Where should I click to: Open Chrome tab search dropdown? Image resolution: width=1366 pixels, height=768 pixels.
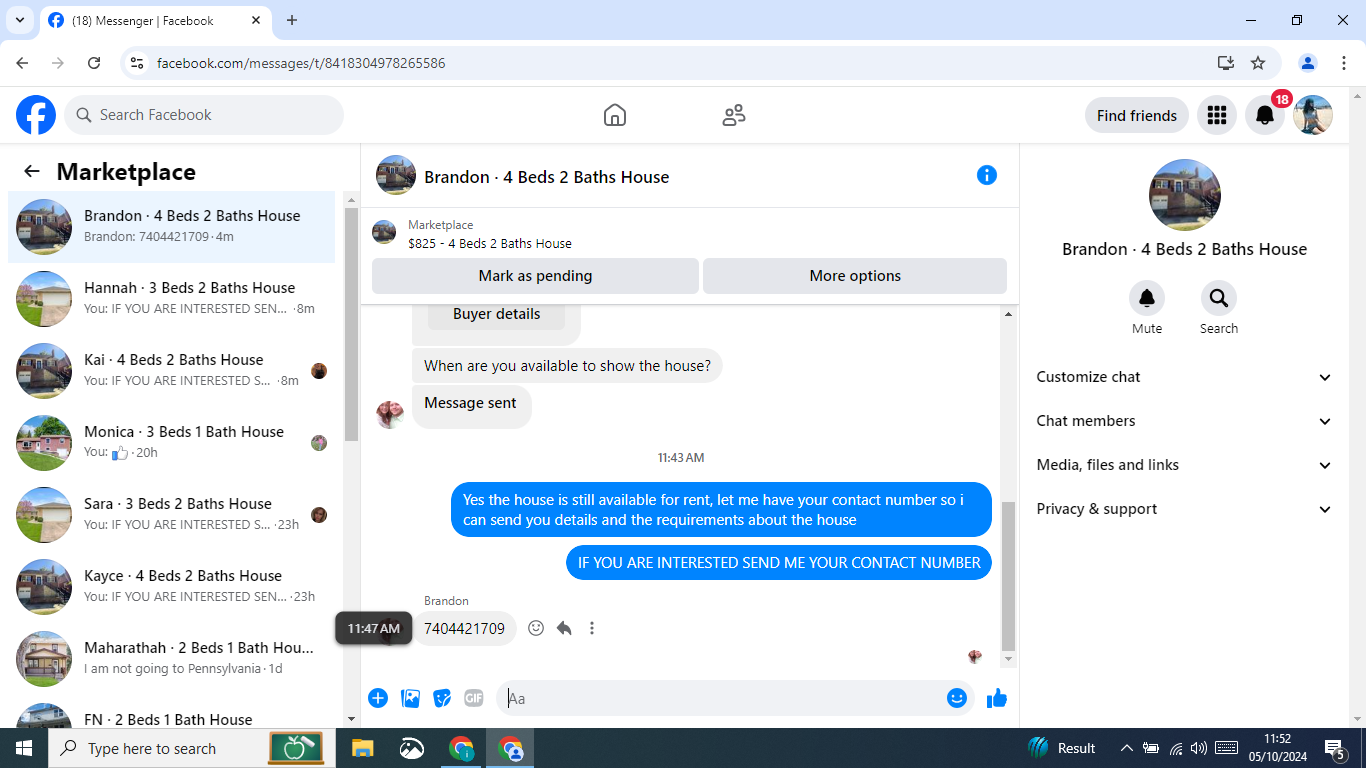pos(19,20)
